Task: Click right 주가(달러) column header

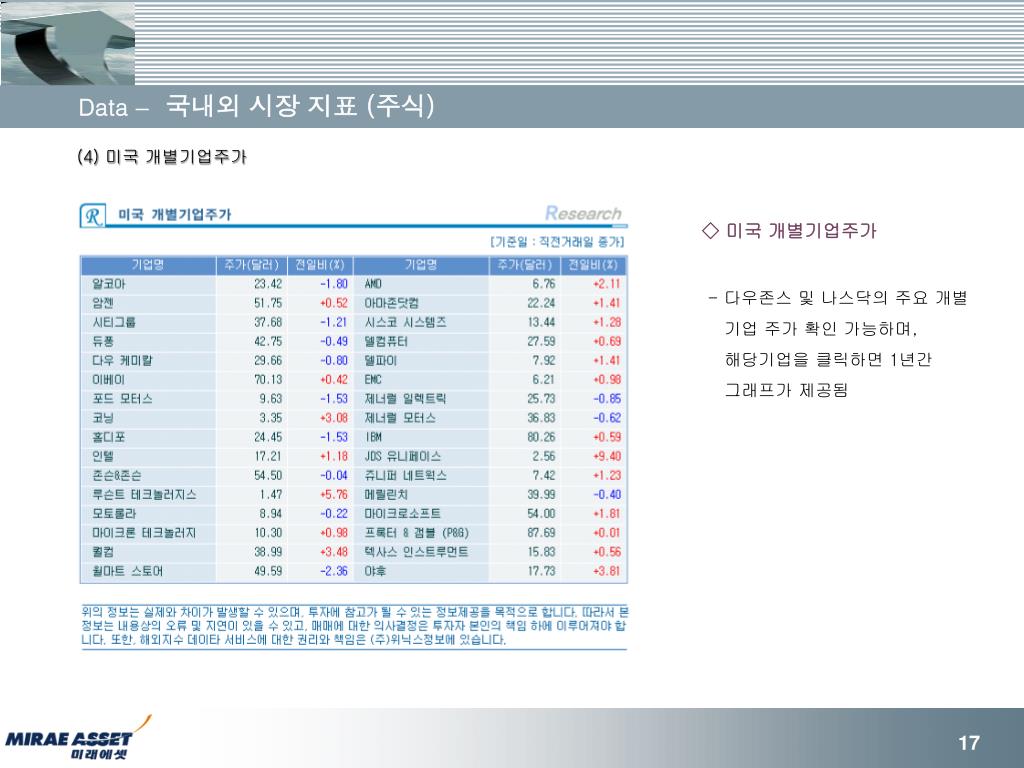Action: pyautogui.click(x=524, y=265)
